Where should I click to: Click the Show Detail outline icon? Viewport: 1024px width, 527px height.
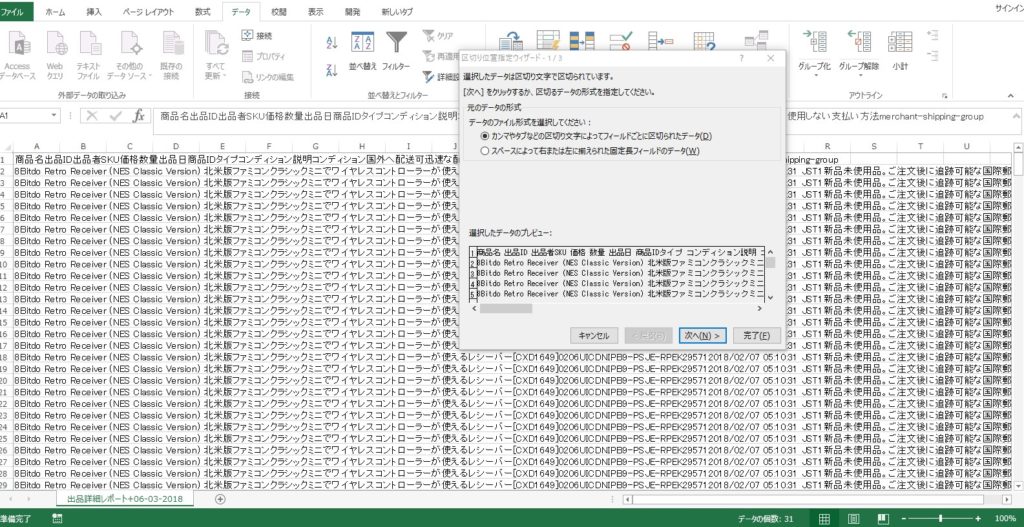click(933, 35)
